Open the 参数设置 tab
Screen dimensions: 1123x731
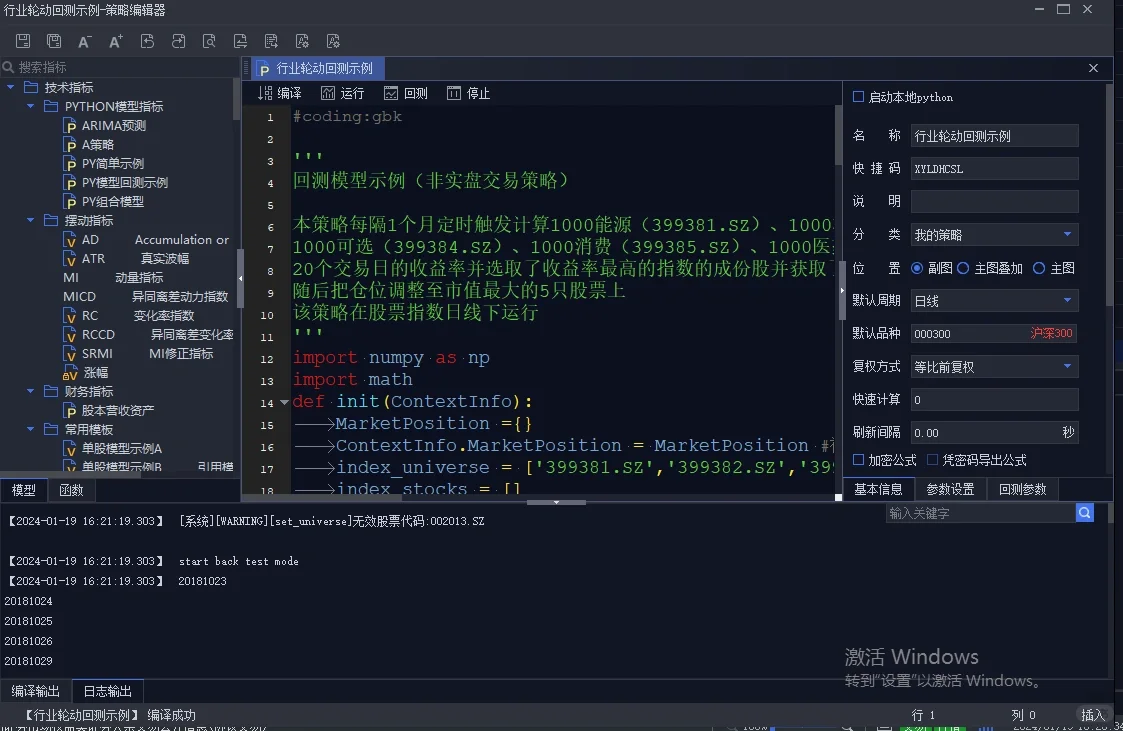coord(950,489)
